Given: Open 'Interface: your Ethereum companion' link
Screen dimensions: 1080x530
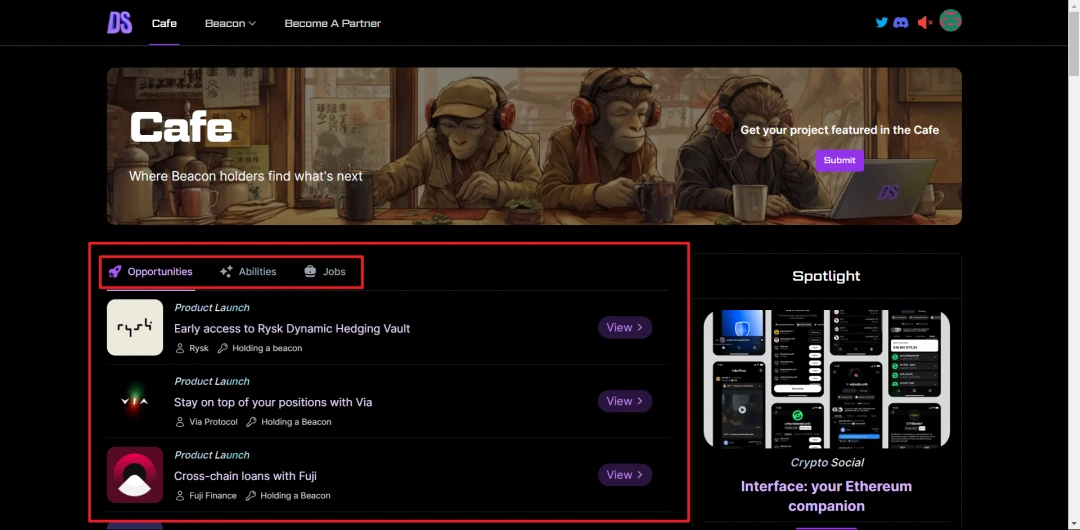Looking at the screenshot, I should point(826,496).
